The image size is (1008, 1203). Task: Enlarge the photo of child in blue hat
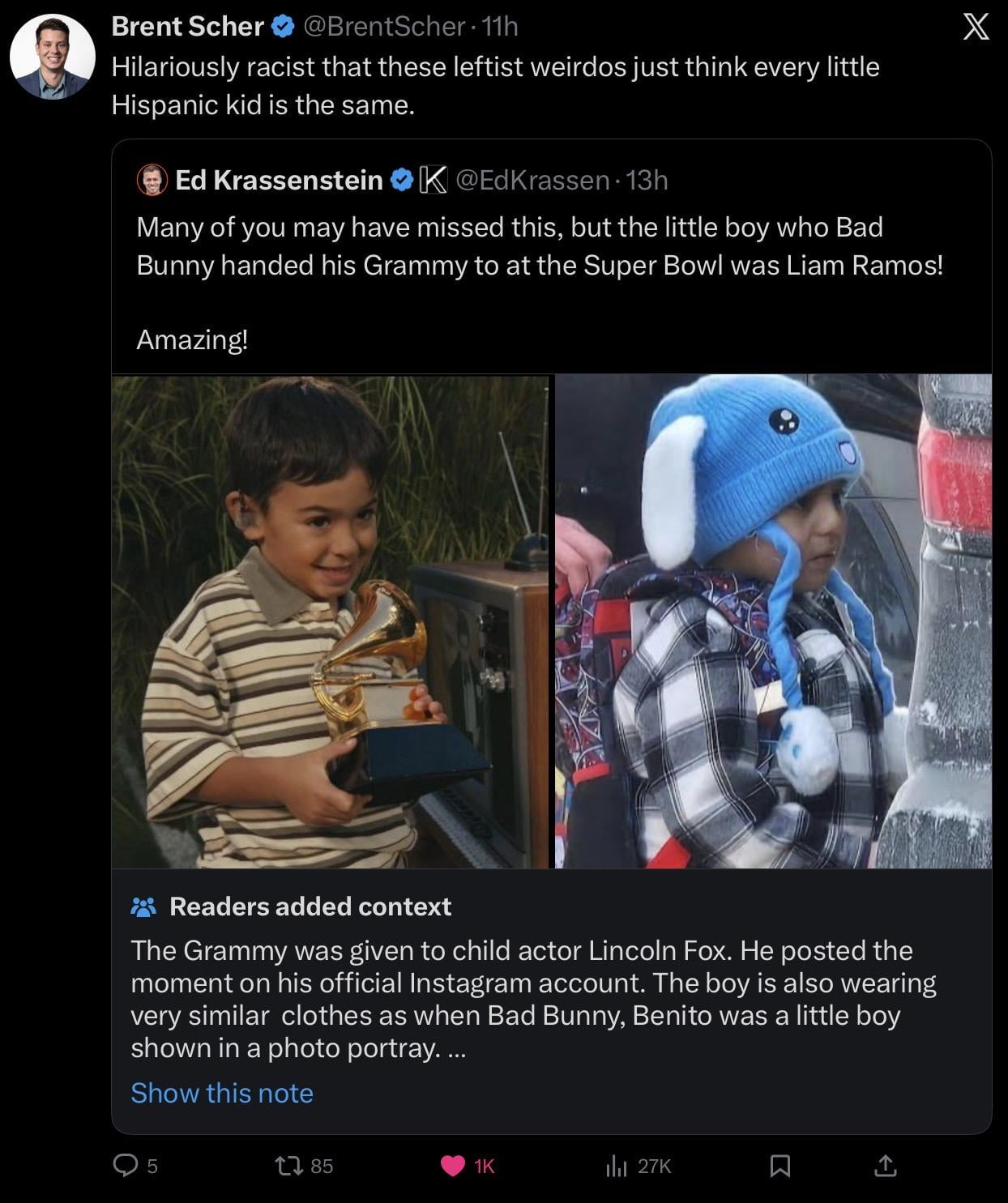click(x=773, y=621)
